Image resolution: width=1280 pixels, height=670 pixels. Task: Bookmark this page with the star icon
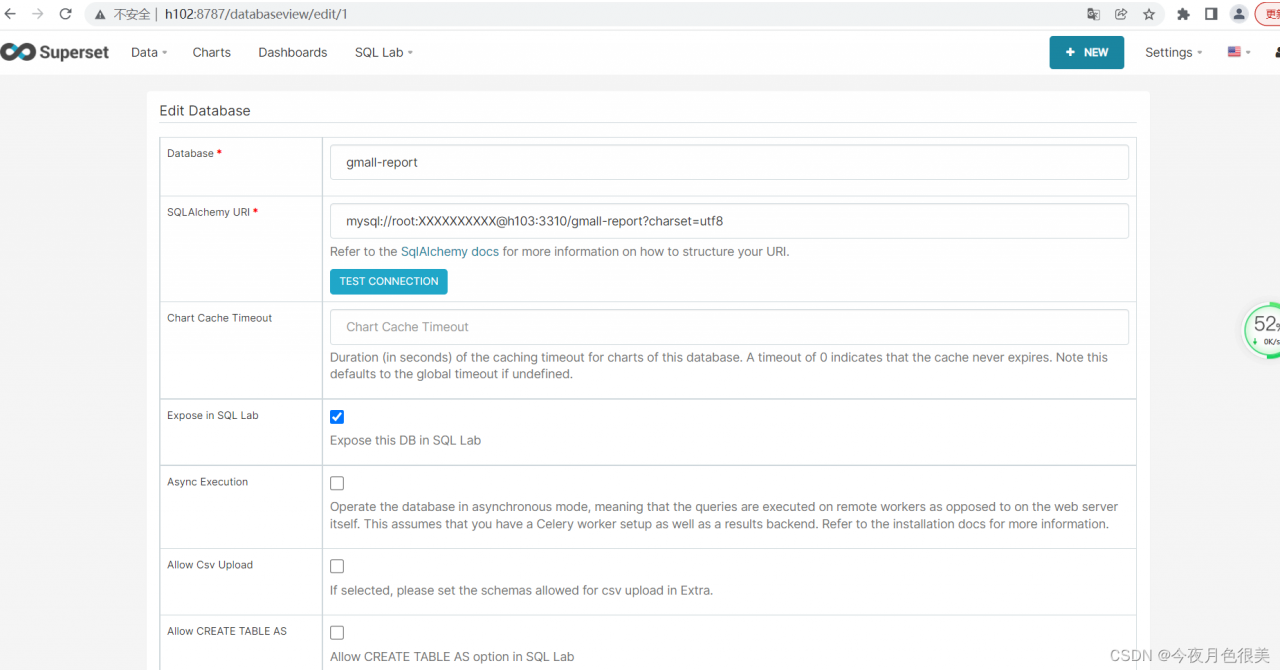tap(1149, 14)
